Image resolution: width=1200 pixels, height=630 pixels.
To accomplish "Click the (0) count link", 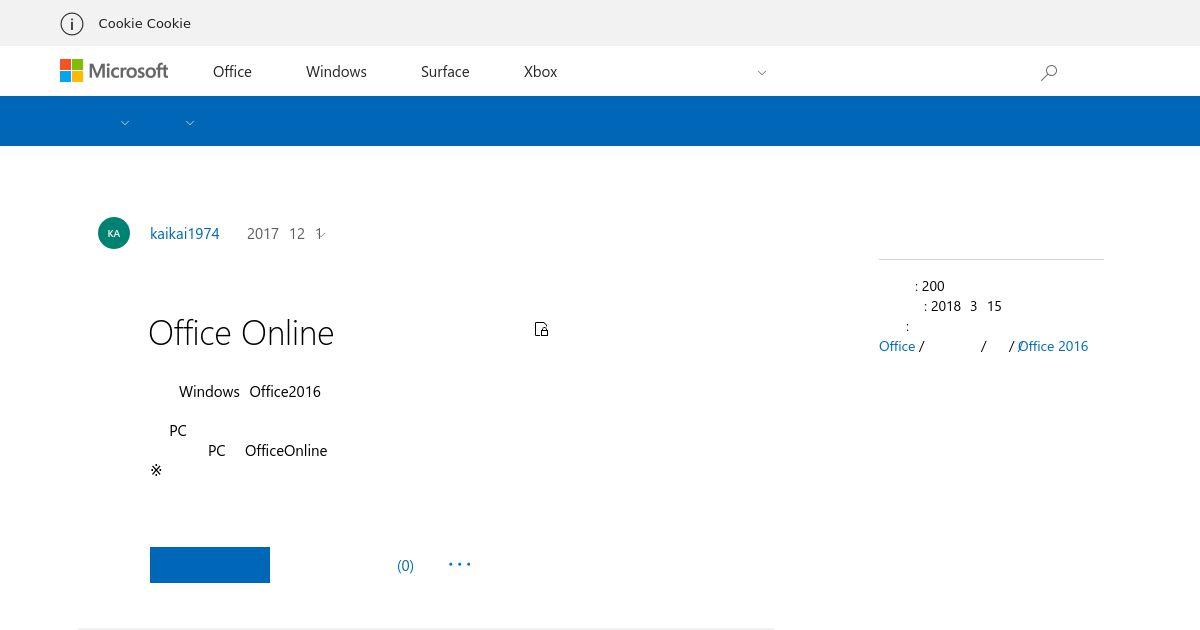I will (405, 566).
